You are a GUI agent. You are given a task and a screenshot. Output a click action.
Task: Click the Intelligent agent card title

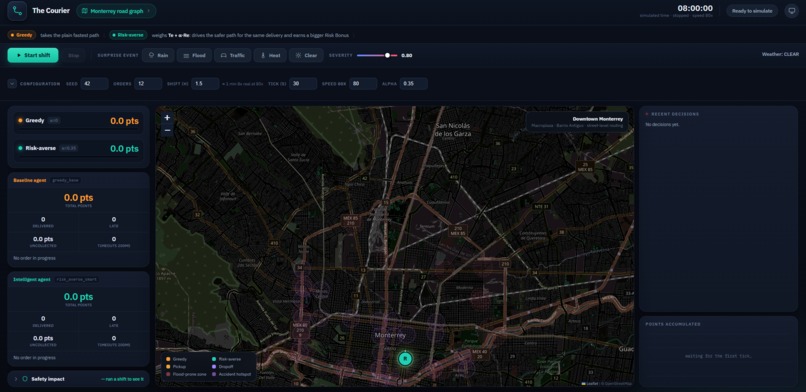point(32,279)
